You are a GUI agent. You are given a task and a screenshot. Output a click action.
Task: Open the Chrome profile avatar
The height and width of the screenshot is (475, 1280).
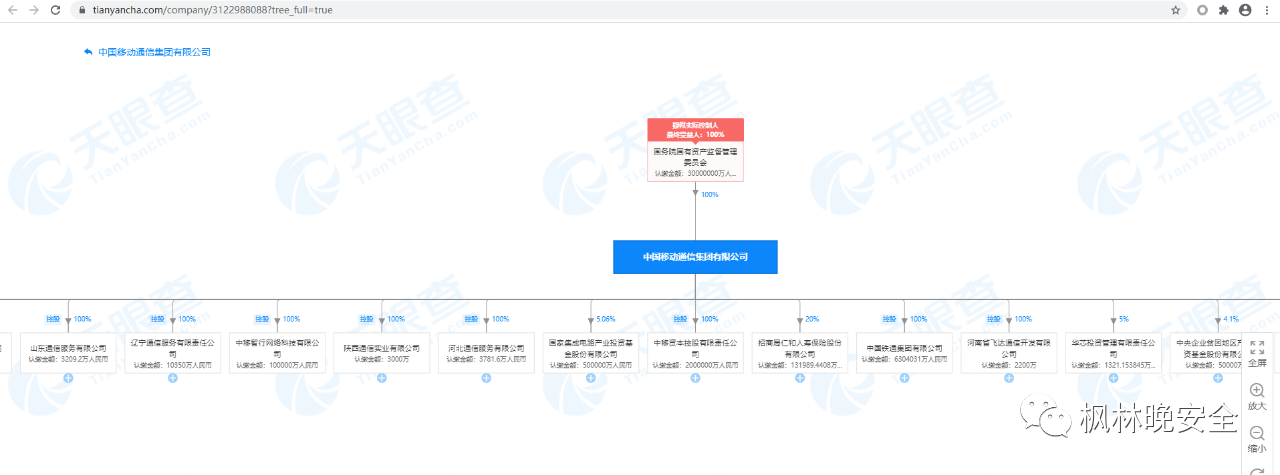point(1245,9)
